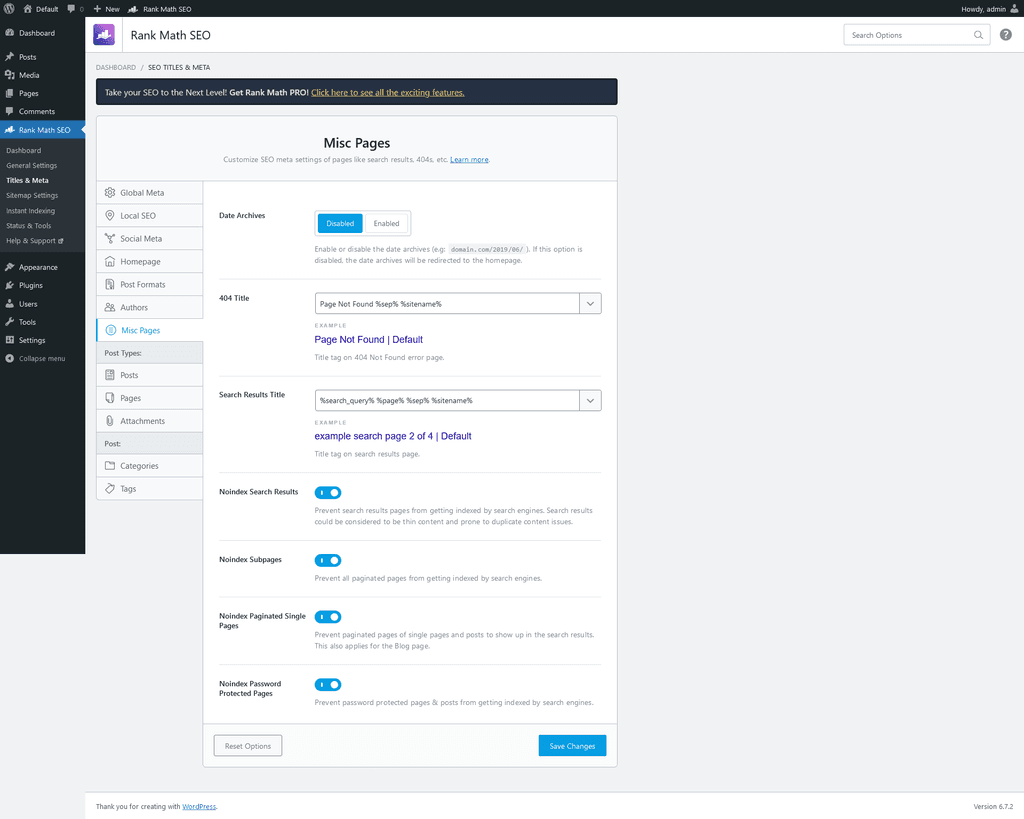Screen dimensions: 1024x819
Task: Open Rank Math SEO sidebar menu
Action: [x=42, y=130]
